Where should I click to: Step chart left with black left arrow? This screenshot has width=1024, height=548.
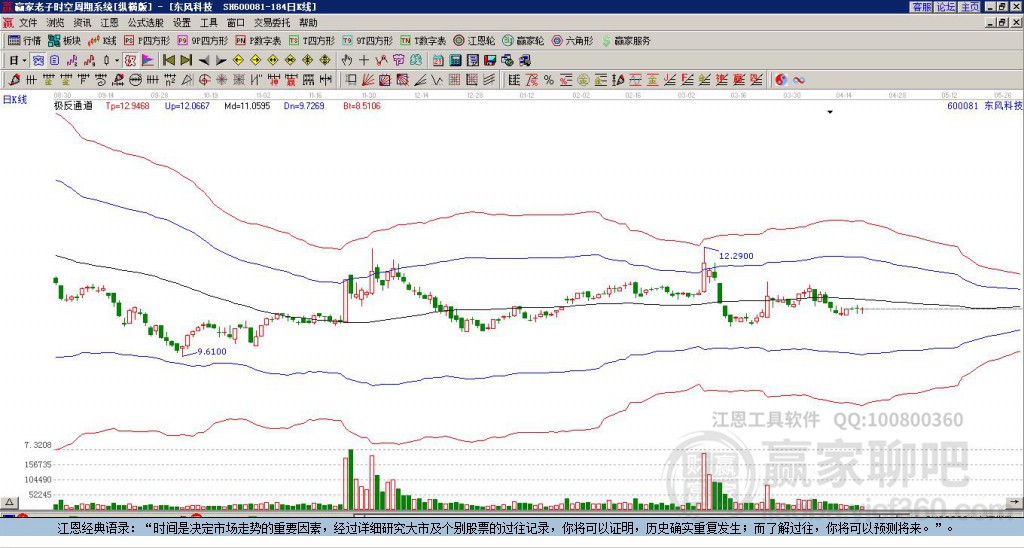tap(204, 61)
